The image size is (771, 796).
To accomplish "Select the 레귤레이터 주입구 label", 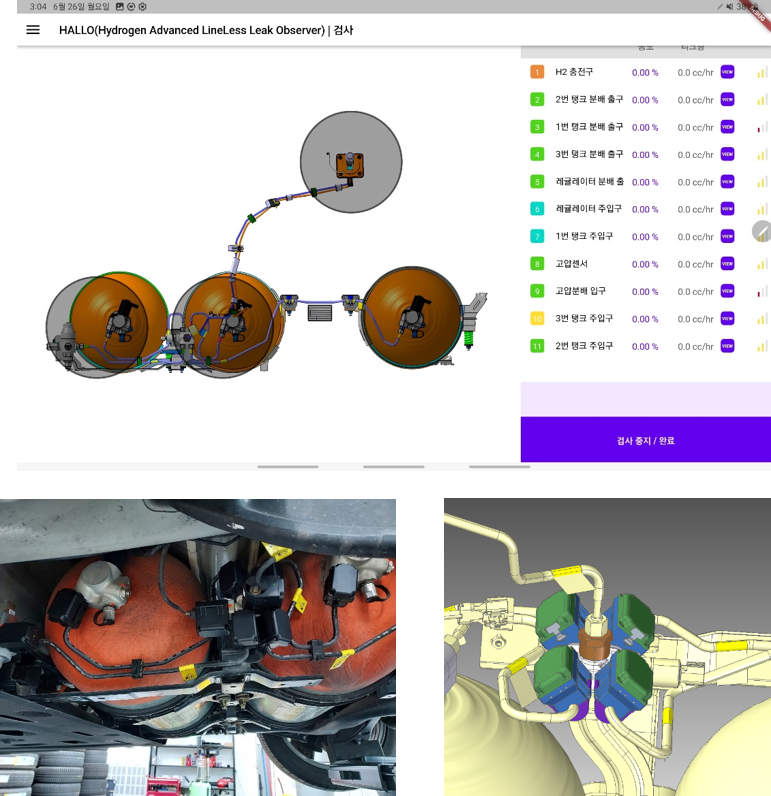I will pos(588,208).
